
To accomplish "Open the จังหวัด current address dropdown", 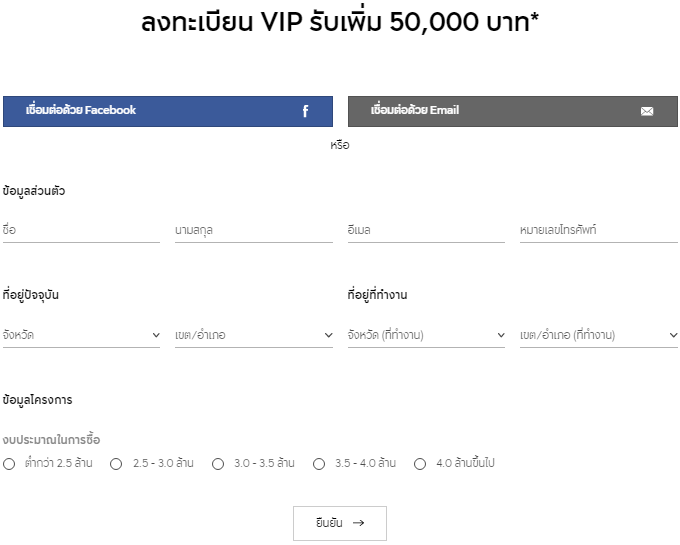I will coord(81,335).
